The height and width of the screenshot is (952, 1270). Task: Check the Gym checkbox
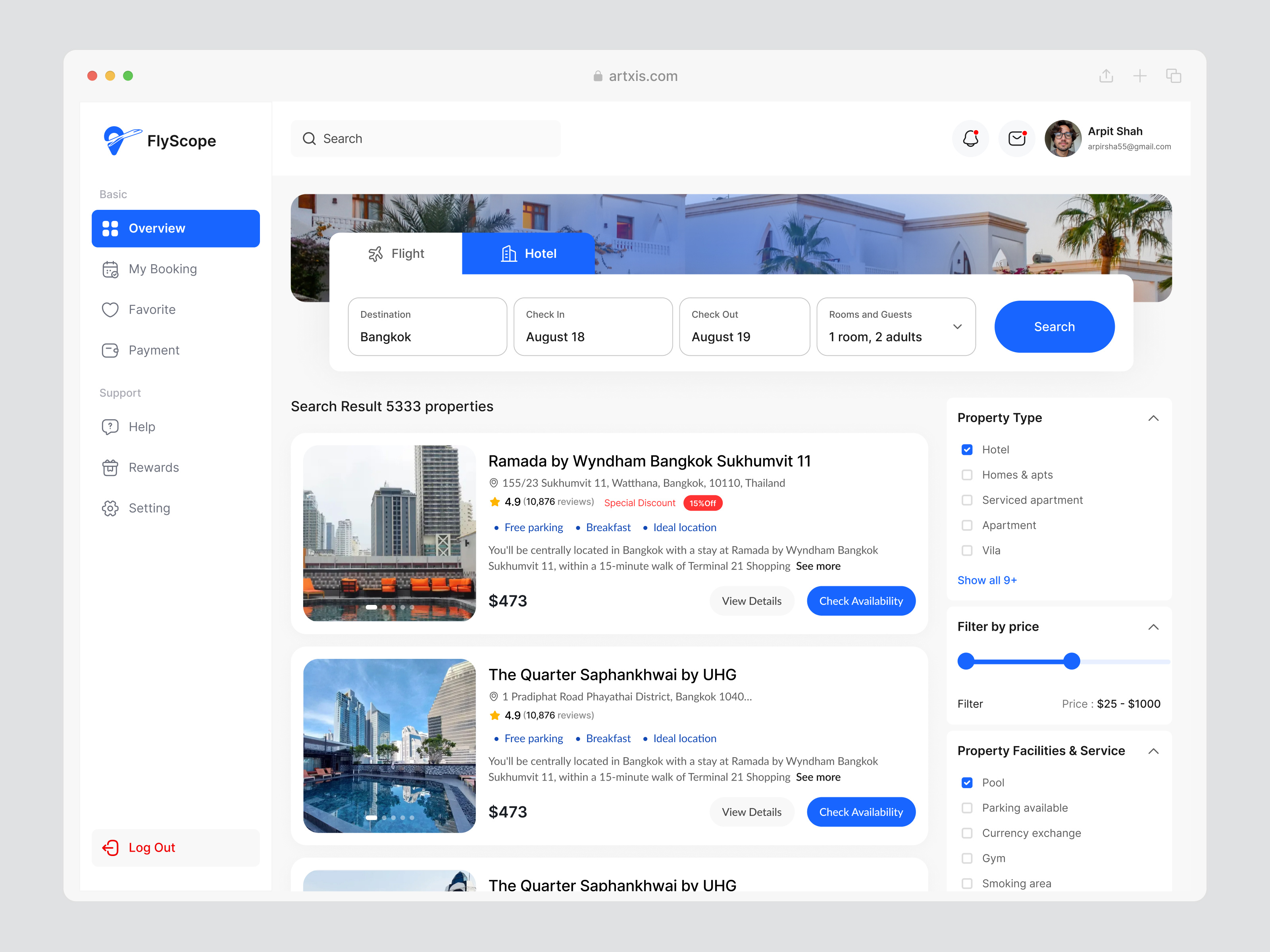(967, 858)
